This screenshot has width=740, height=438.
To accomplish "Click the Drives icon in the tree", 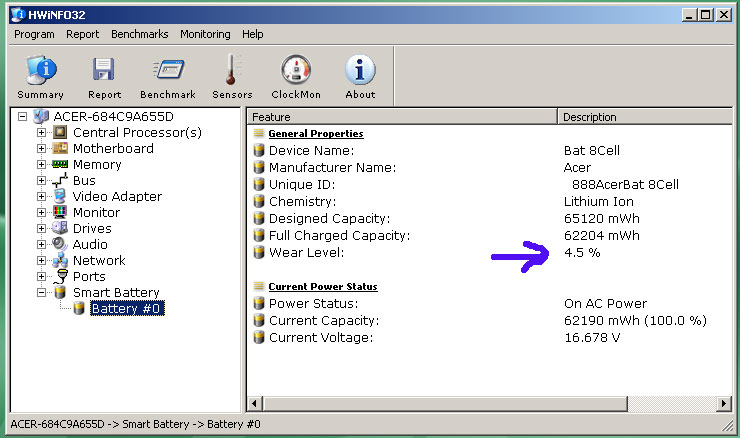I will tap(60, 228).
